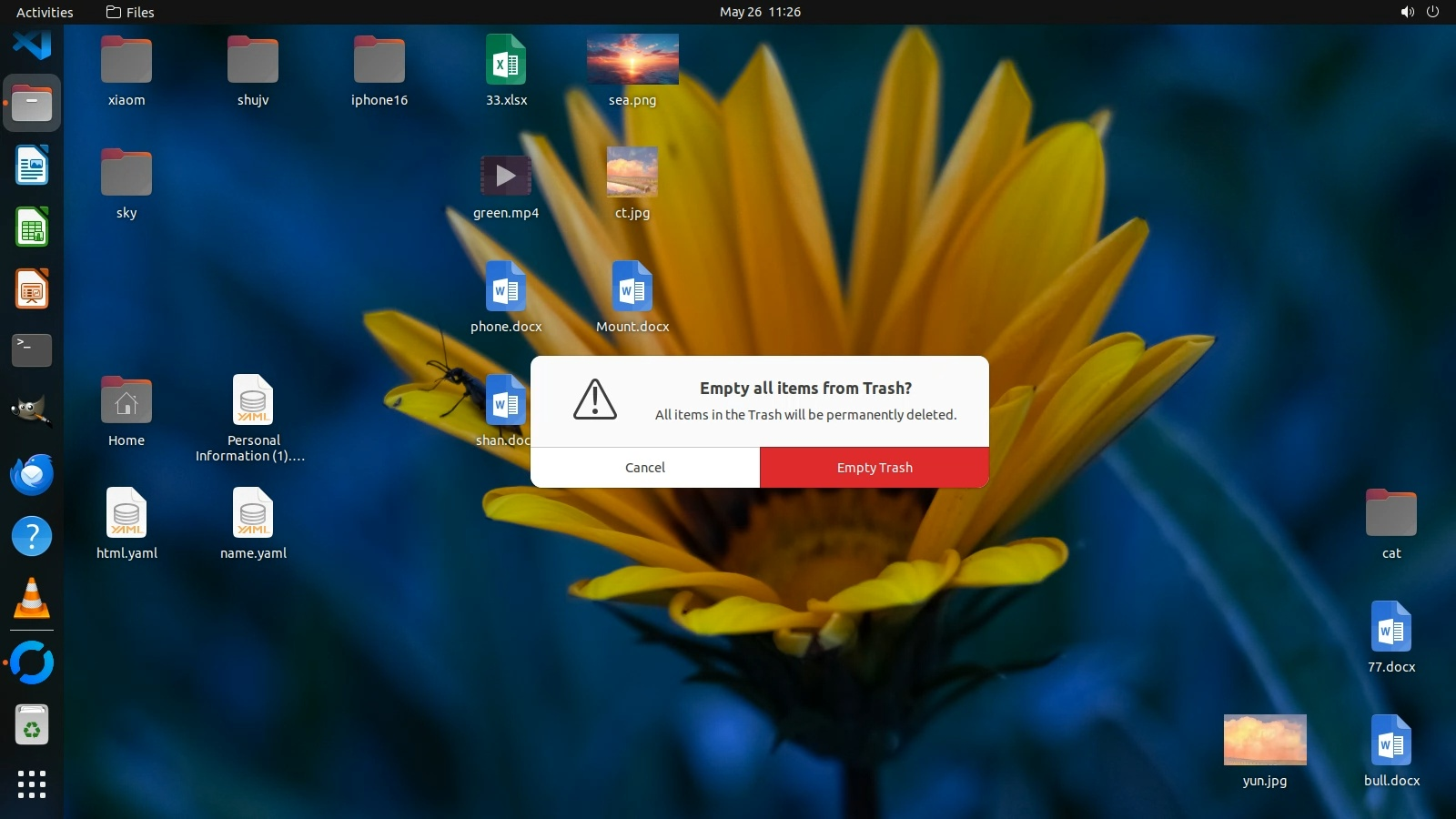
Task: Launch GIMP image editor from the dock
Action: (x=32, y=411)
